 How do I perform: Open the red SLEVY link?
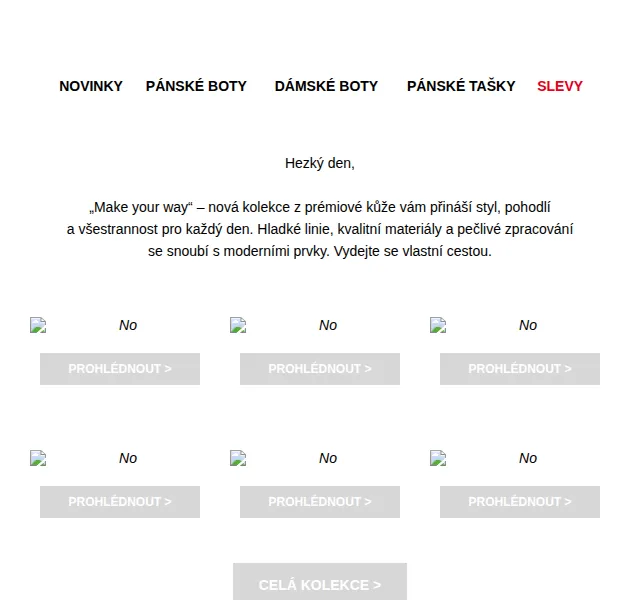560,86
